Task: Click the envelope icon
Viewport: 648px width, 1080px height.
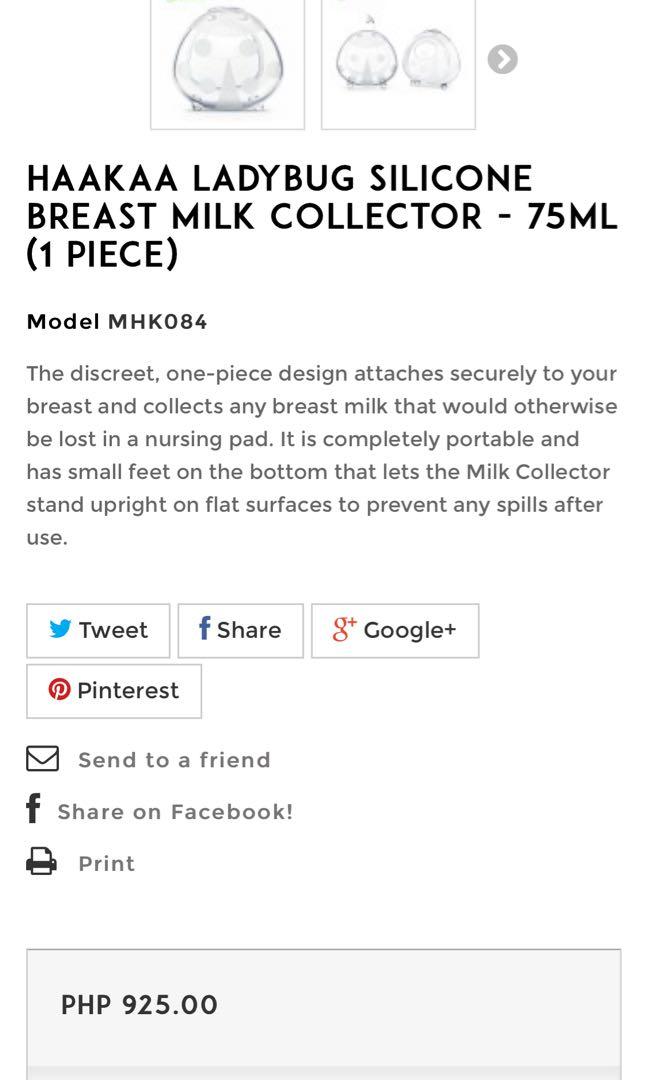Action: (x=42, y=759)
